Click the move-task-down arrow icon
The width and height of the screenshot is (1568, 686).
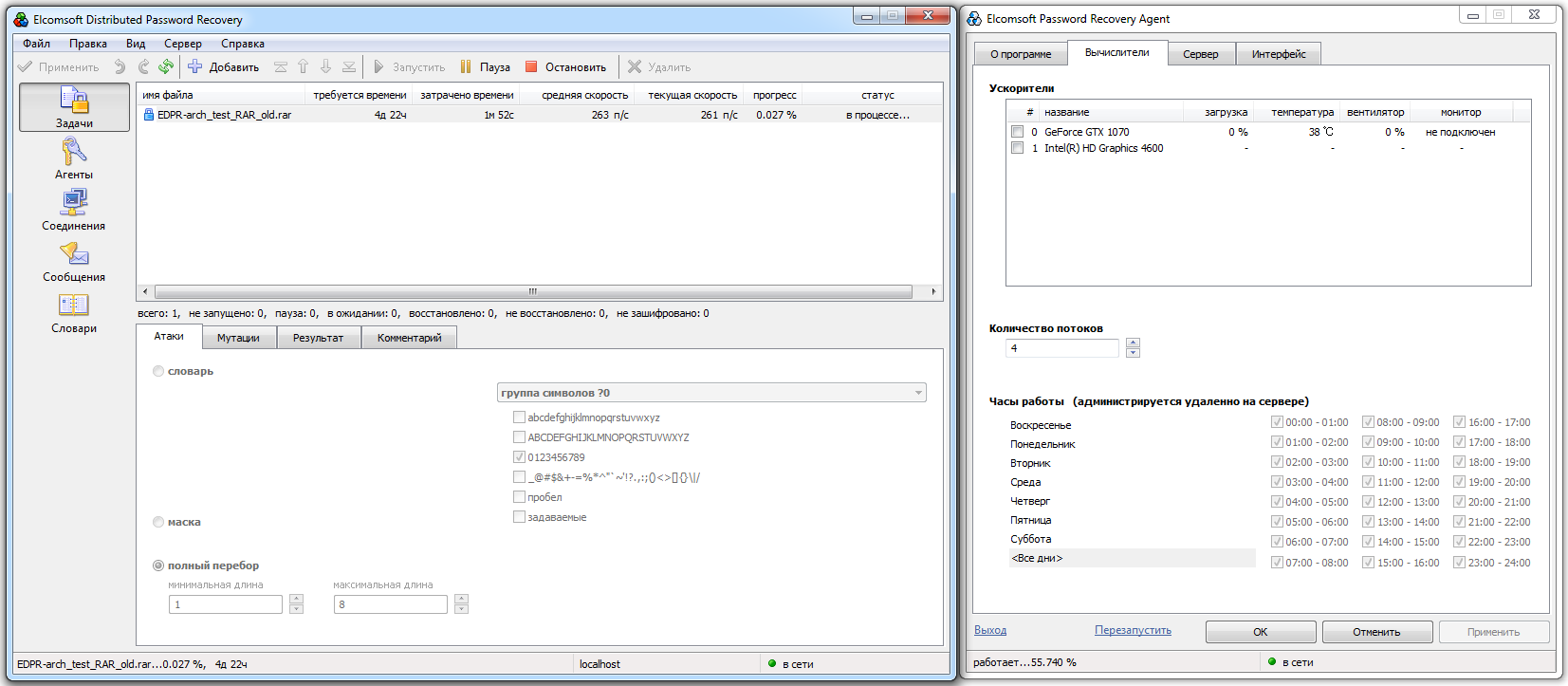pyautogui.click(x=326, y=66)
